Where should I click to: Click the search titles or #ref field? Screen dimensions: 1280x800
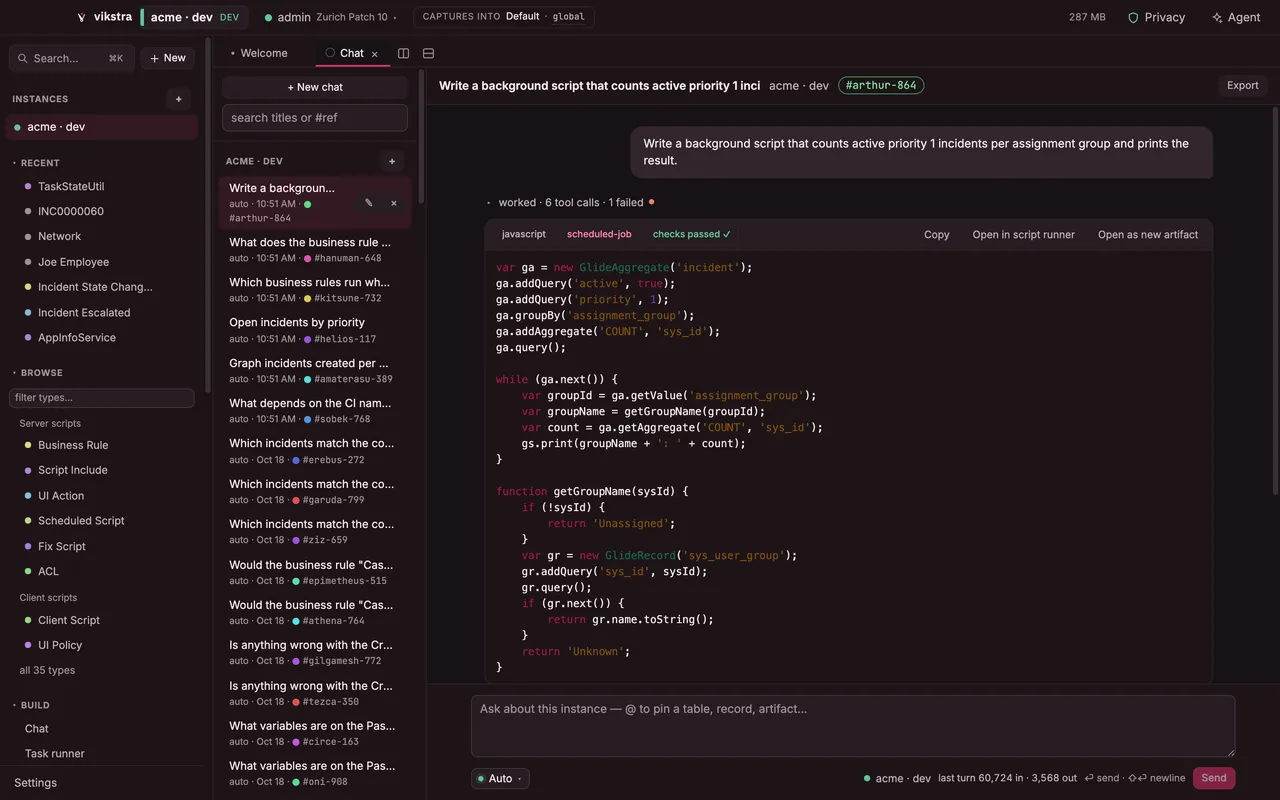tap(315, 118)
